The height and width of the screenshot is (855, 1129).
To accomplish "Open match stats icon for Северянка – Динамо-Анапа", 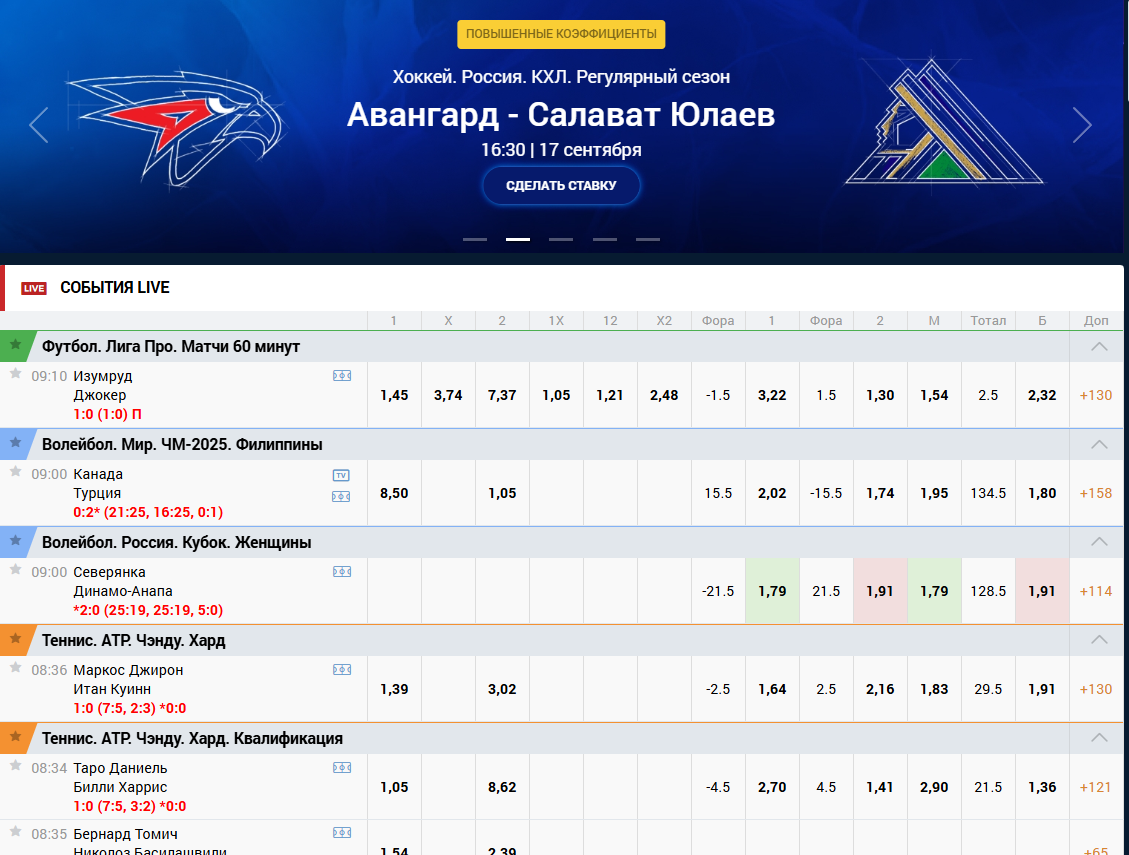I will pyautogui.click(x=342, y=572).
